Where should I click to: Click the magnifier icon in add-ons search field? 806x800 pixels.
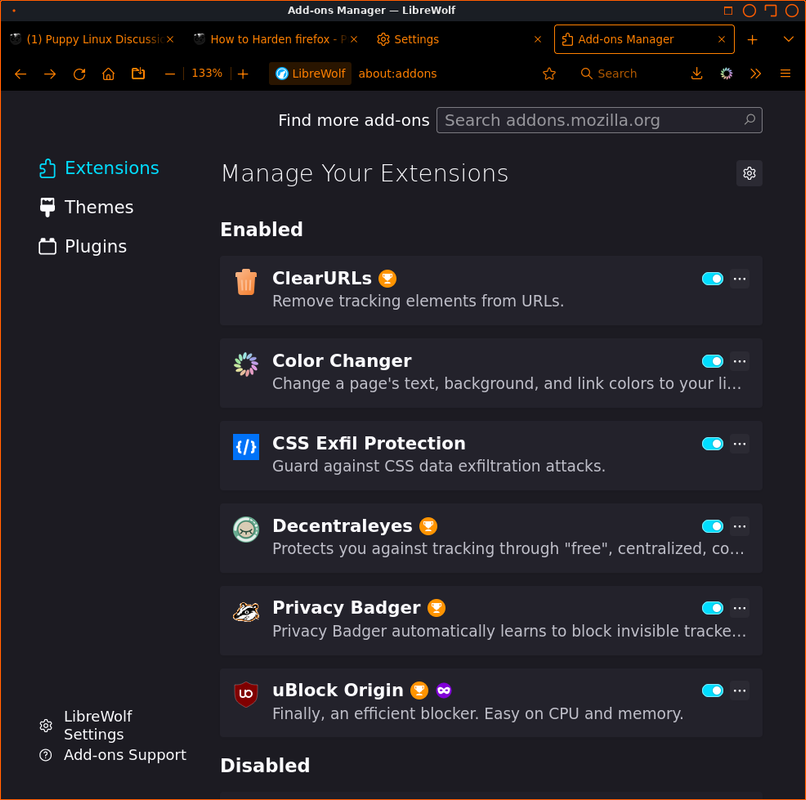(749, 120)
